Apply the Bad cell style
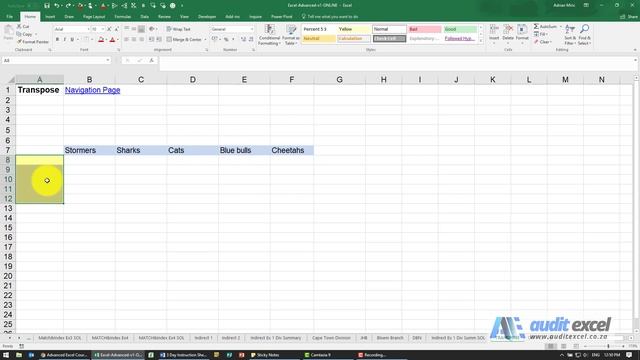The height and width of the screenshot is (360, 640). 424,29
